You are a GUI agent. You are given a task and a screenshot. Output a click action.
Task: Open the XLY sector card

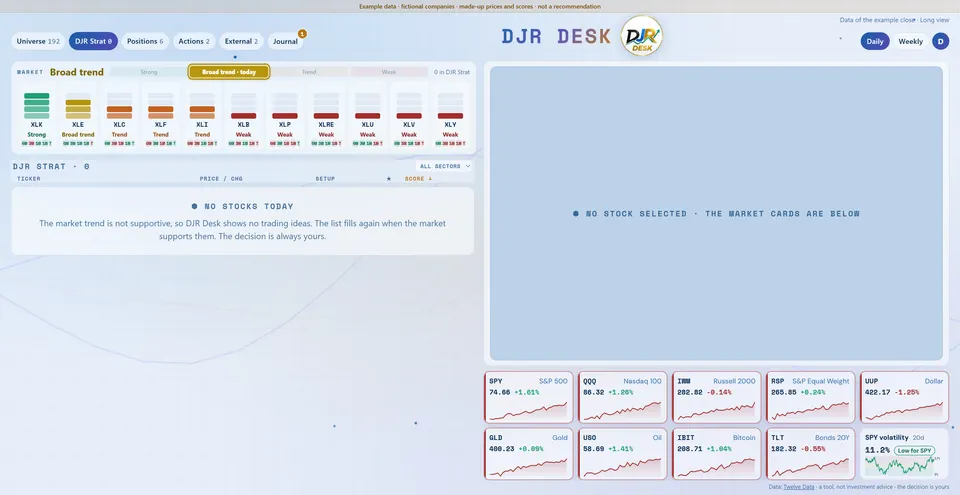click(x=451, y=116)
